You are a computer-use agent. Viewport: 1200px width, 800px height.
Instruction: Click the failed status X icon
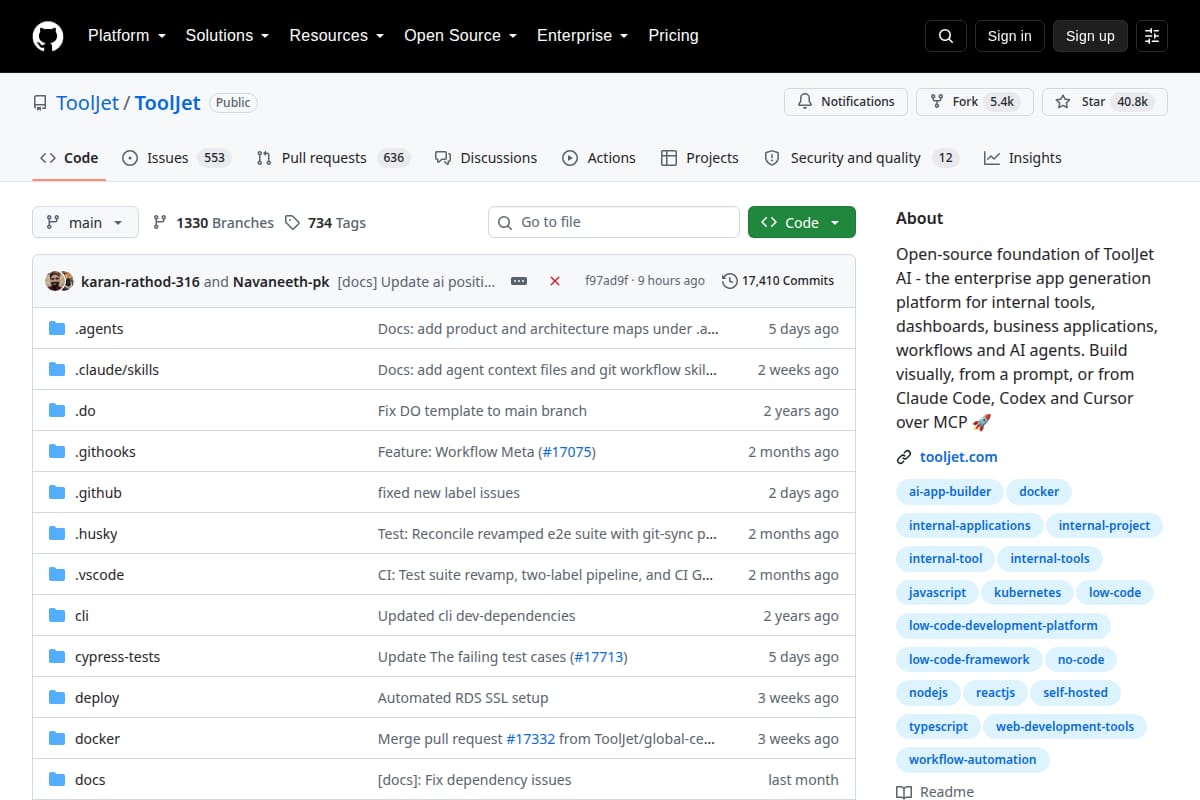[x=555, y=281]
